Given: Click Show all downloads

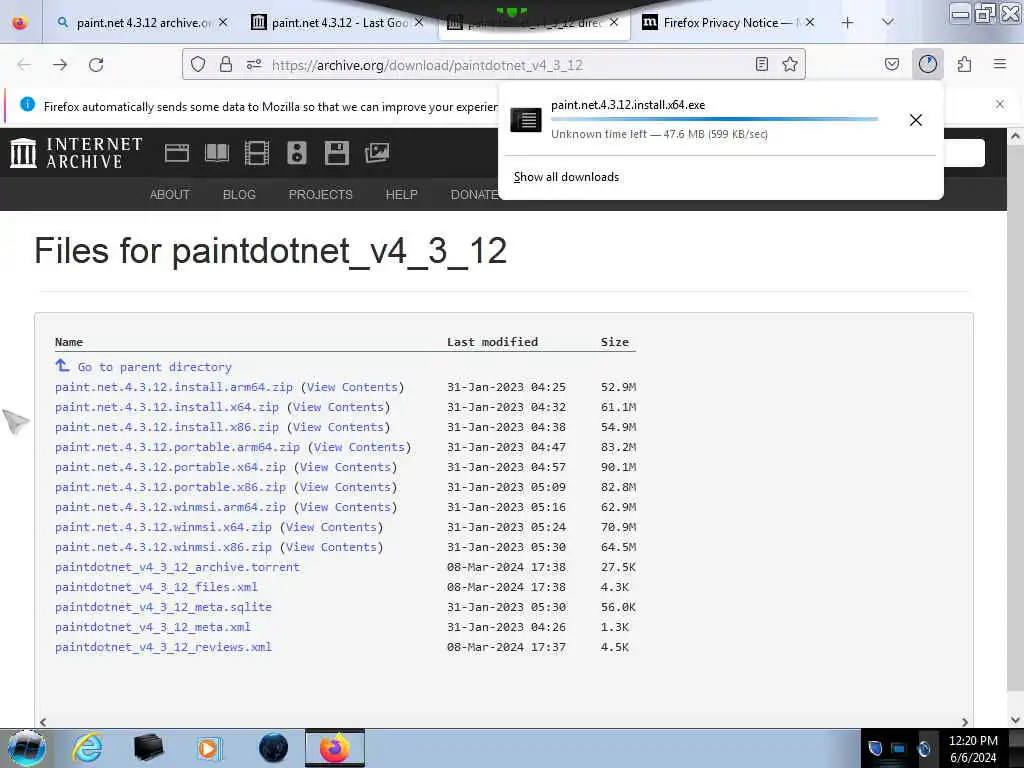Looking at the screenshot, I should [566, 177].
